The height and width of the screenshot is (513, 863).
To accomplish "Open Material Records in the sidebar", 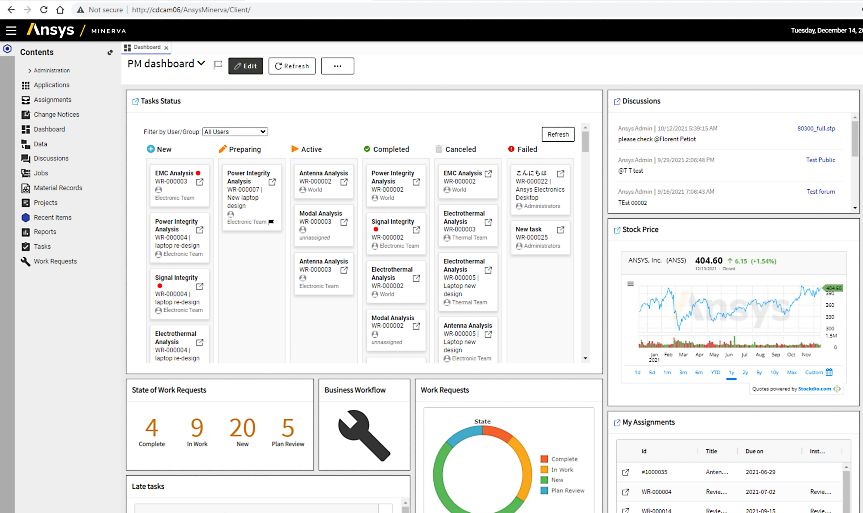I will 58,188.
